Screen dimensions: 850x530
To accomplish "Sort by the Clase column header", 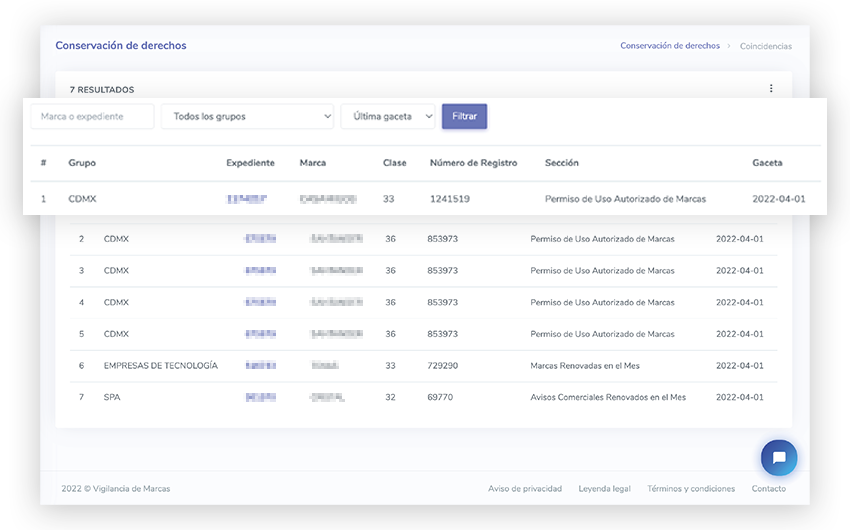I will click(x=394, y=163).
